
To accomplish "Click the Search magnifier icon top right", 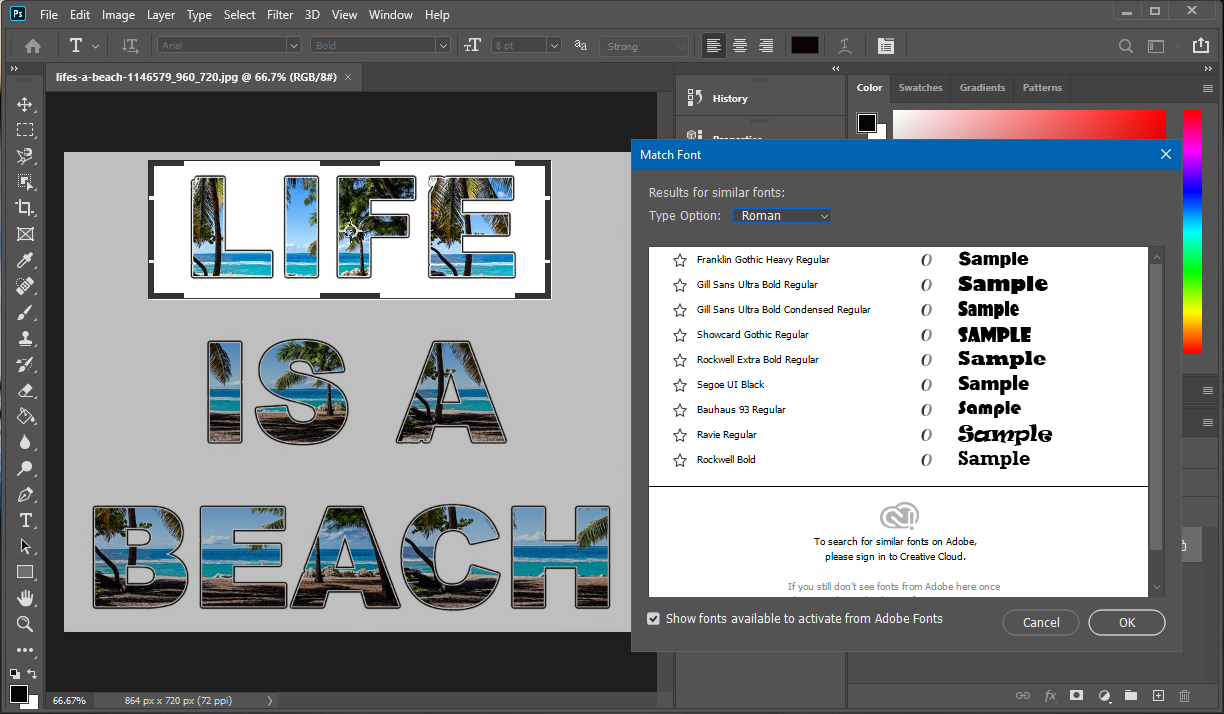I will [x=1126, y=46].
